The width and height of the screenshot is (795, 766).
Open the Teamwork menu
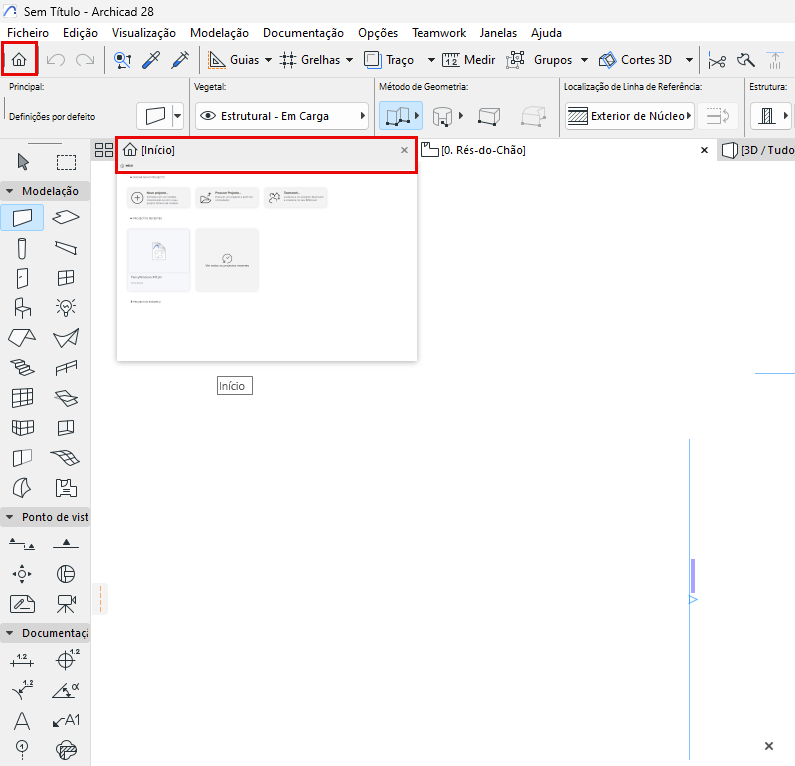tap(439, 33)
